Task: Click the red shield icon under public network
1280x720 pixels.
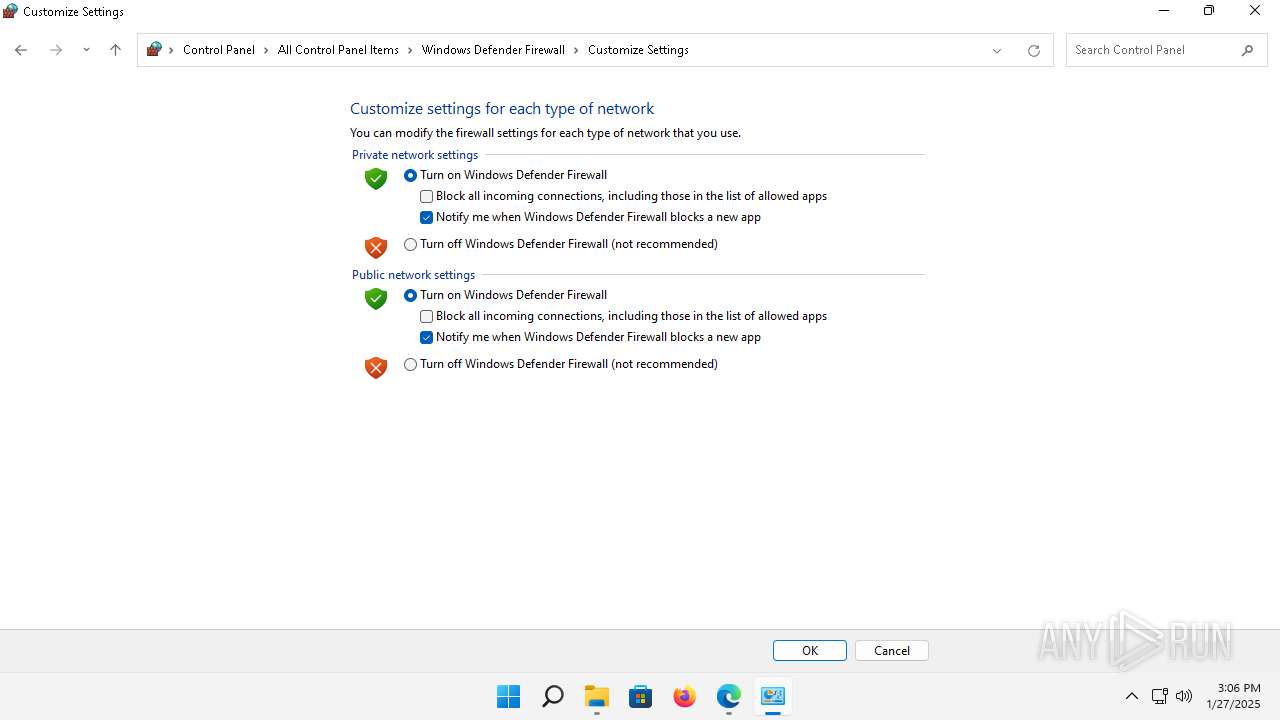Action: pos(376,367)
